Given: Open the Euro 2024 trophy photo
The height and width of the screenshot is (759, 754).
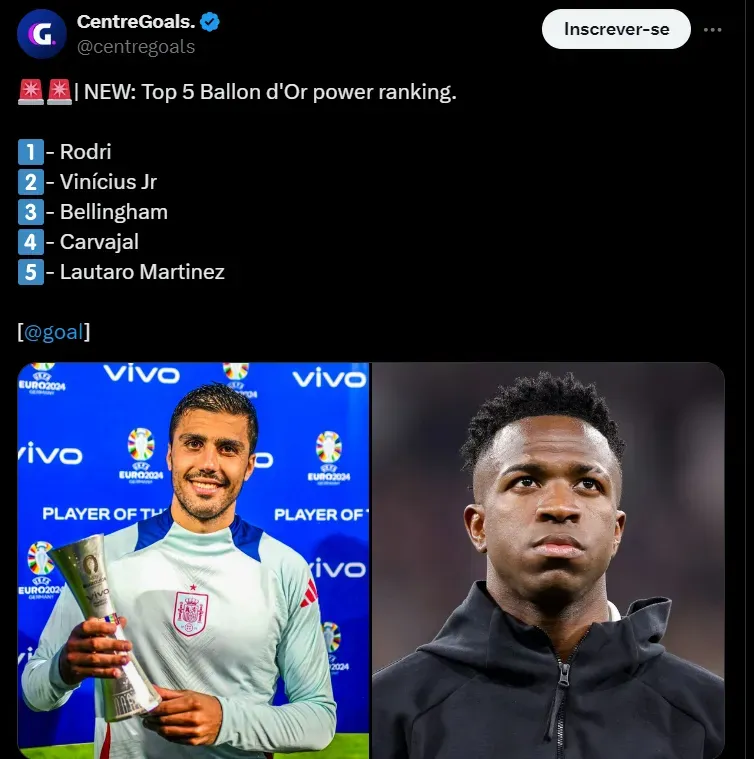Looking at the screenshot, I should (x=193, y=561).
